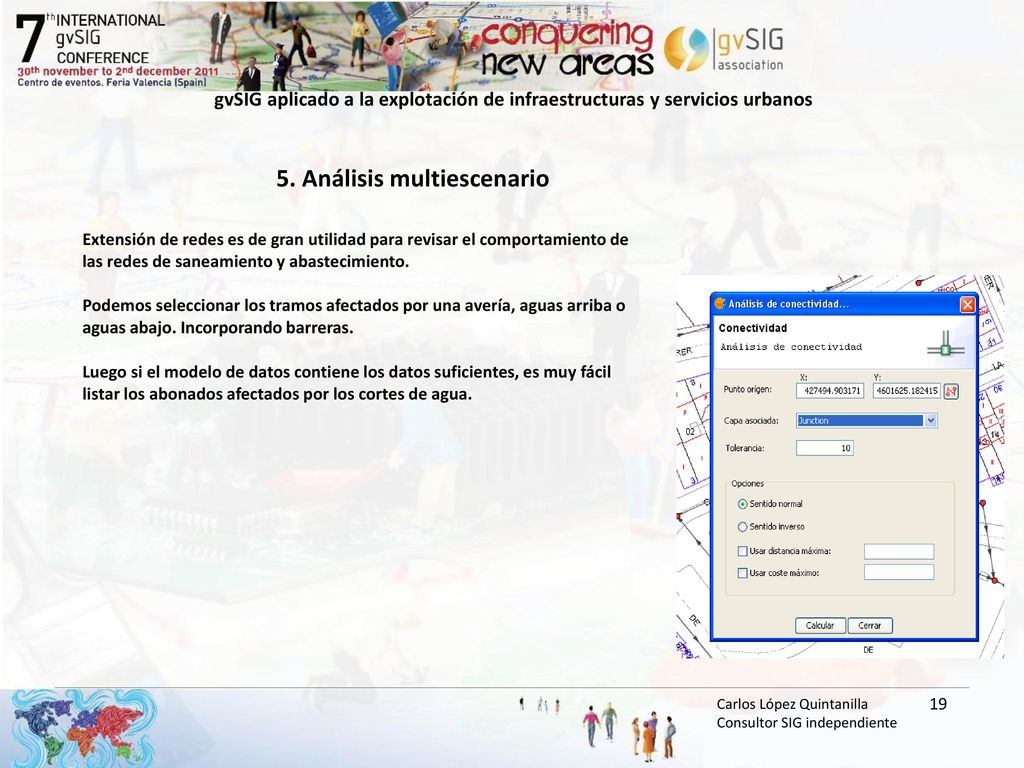This screenshot has height=768, width=1024.
Task: Click the 'Punto origen:' label
Action: [747, 389]
